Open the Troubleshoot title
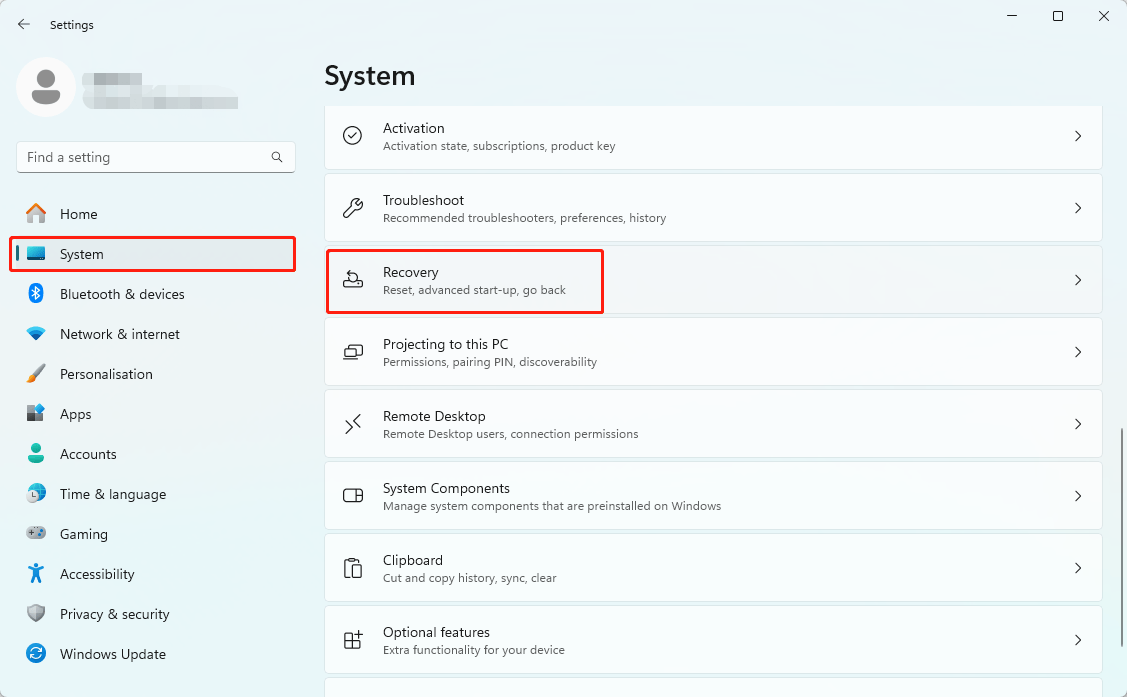Screen dimensions: 1127x697 423,200
